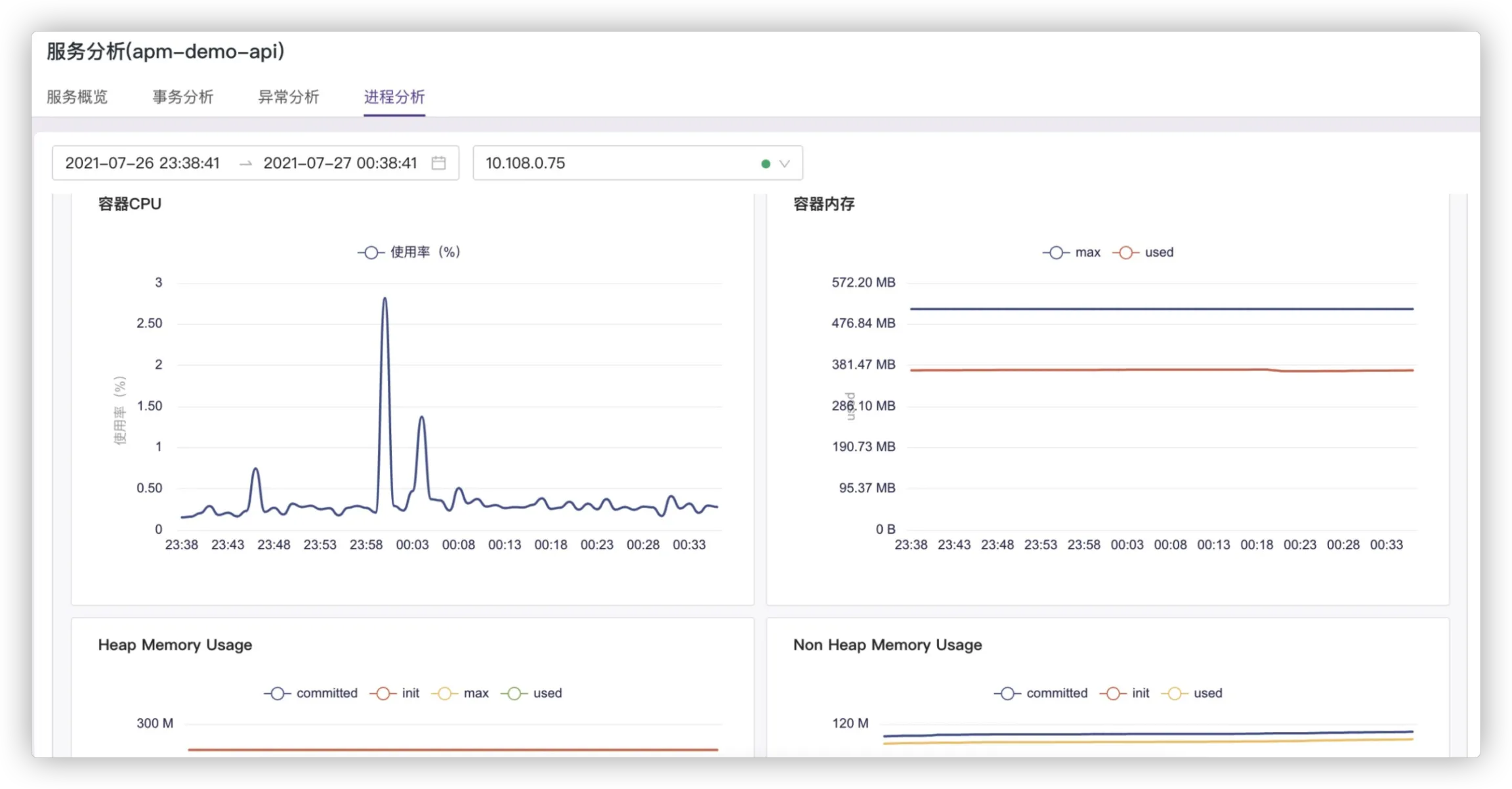Click start time 2021-07-26 23:38:41 field
This screenshot has height=789, width=1512.
click(x=142, y=163)
